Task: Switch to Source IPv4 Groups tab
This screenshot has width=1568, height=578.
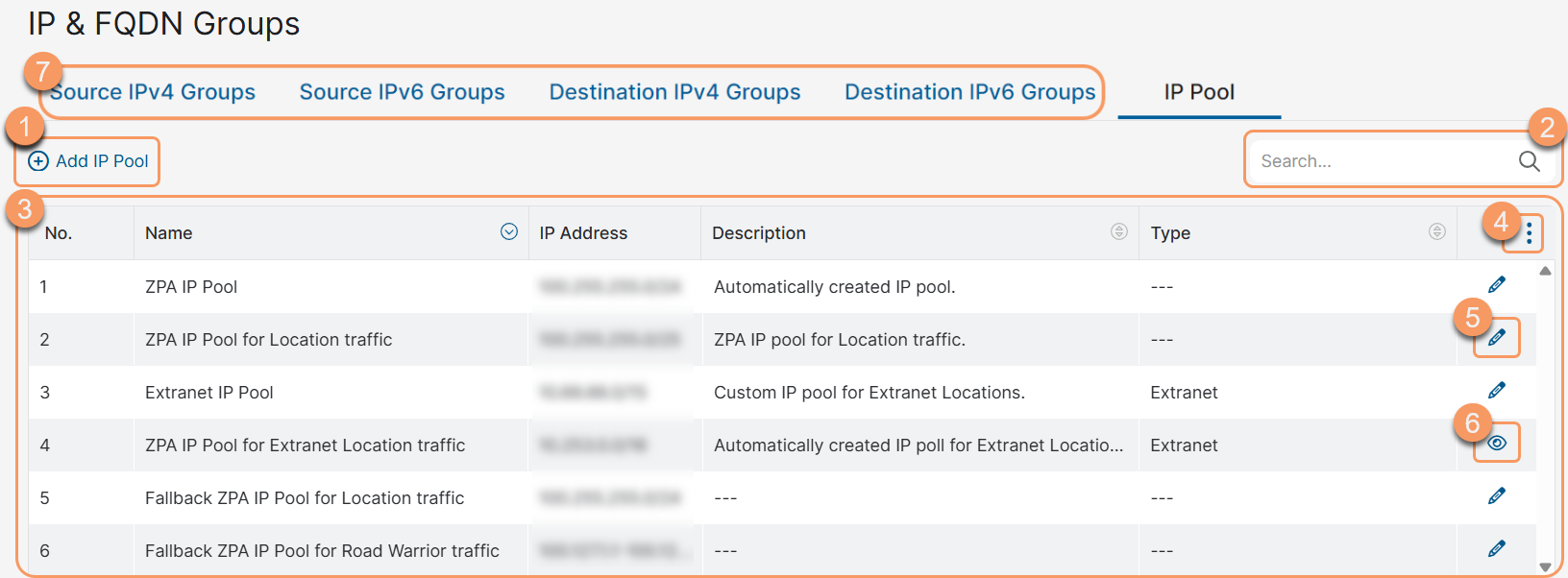Action: (154, 92)
